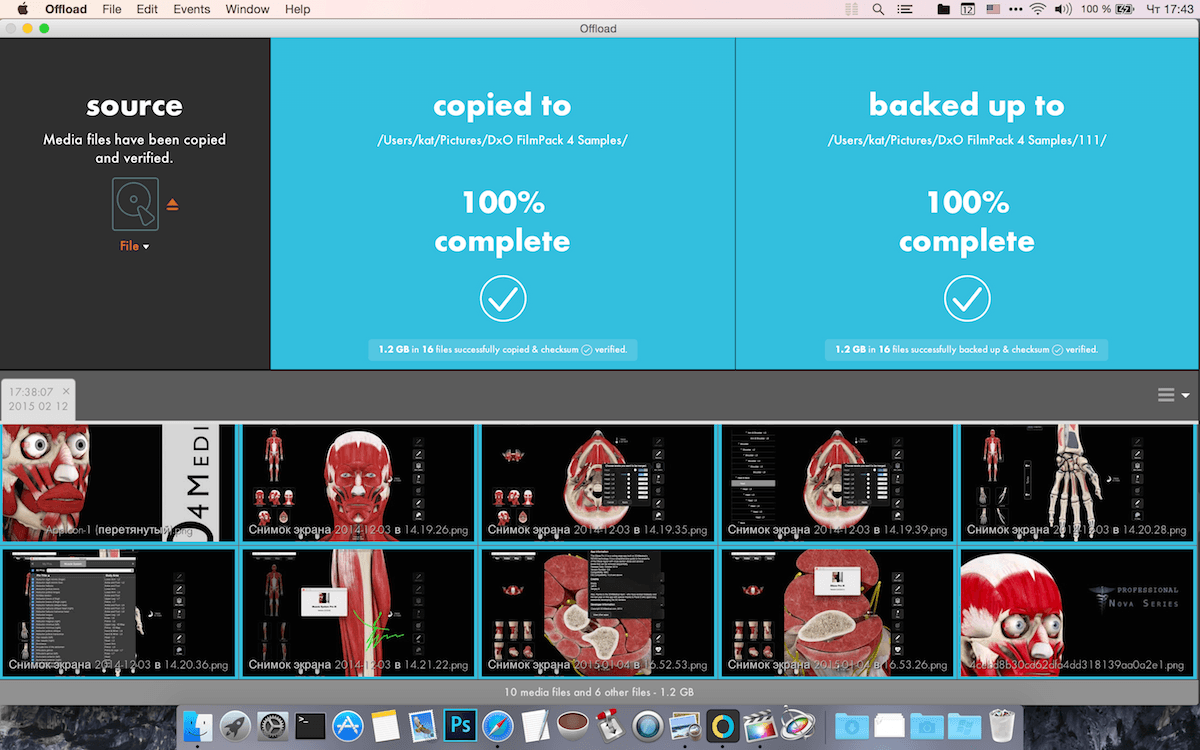This screenshot has height=750, width=1200.
Task: Select thumbnail Снимок экрана 14.20.36.png
Action: click(x=118, y=612)
